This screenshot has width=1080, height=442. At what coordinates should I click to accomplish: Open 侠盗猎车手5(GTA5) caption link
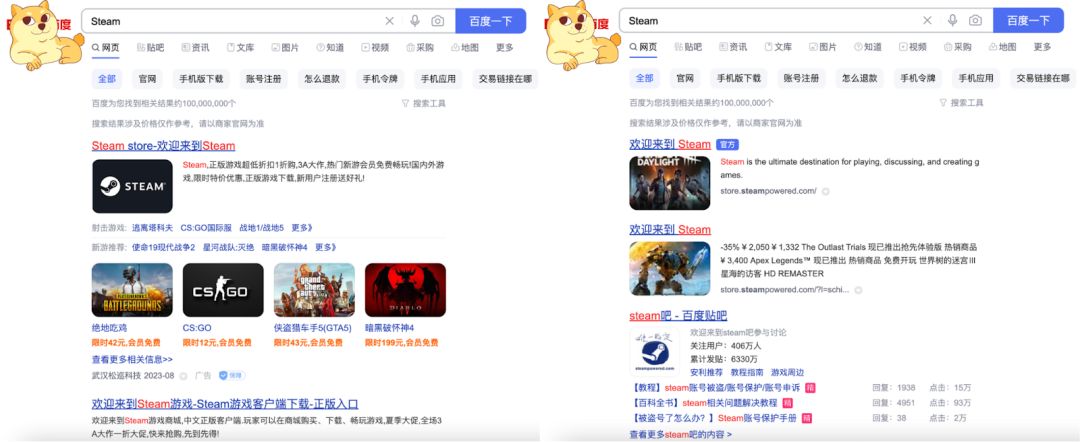click(x=313, y=328)
